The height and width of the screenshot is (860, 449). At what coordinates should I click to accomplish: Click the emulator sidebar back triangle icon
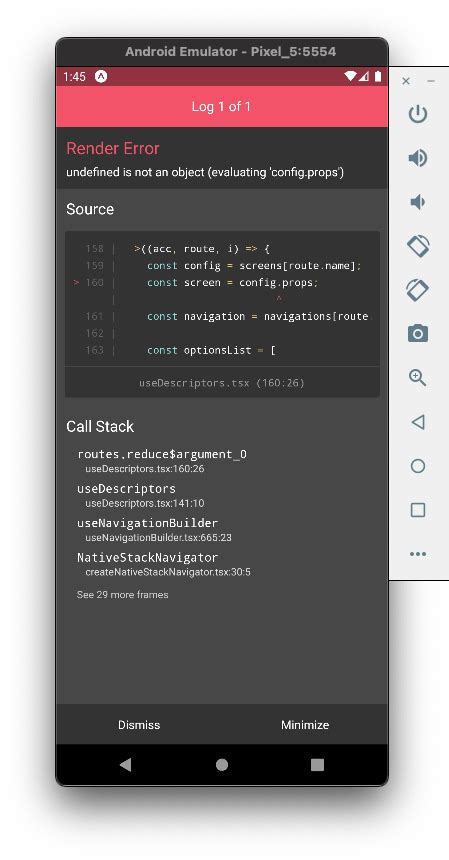[418, 422]
